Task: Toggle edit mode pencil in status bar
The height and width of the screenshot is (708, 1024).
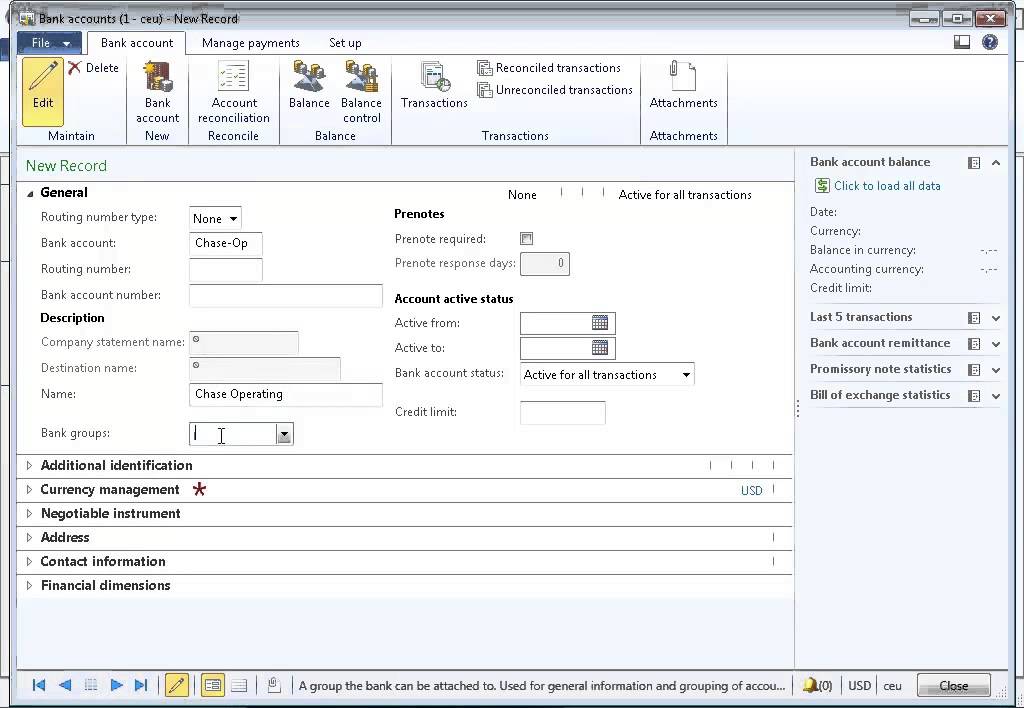Action: point(176,685)
